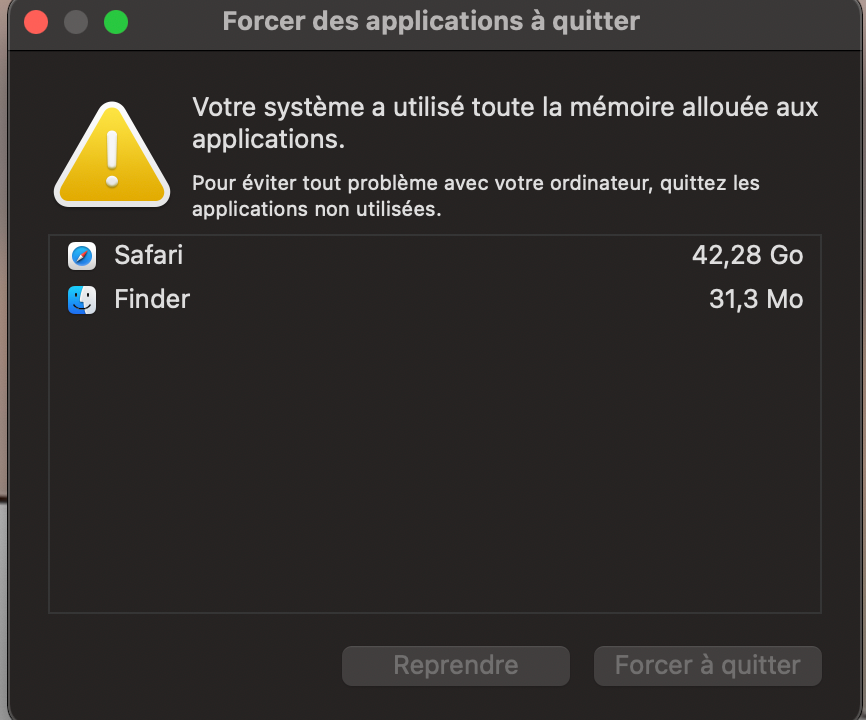This screenshot has width=866, height=720.
Task: Click the yellow warning triangle icon
Action: (x=112, y=155)
